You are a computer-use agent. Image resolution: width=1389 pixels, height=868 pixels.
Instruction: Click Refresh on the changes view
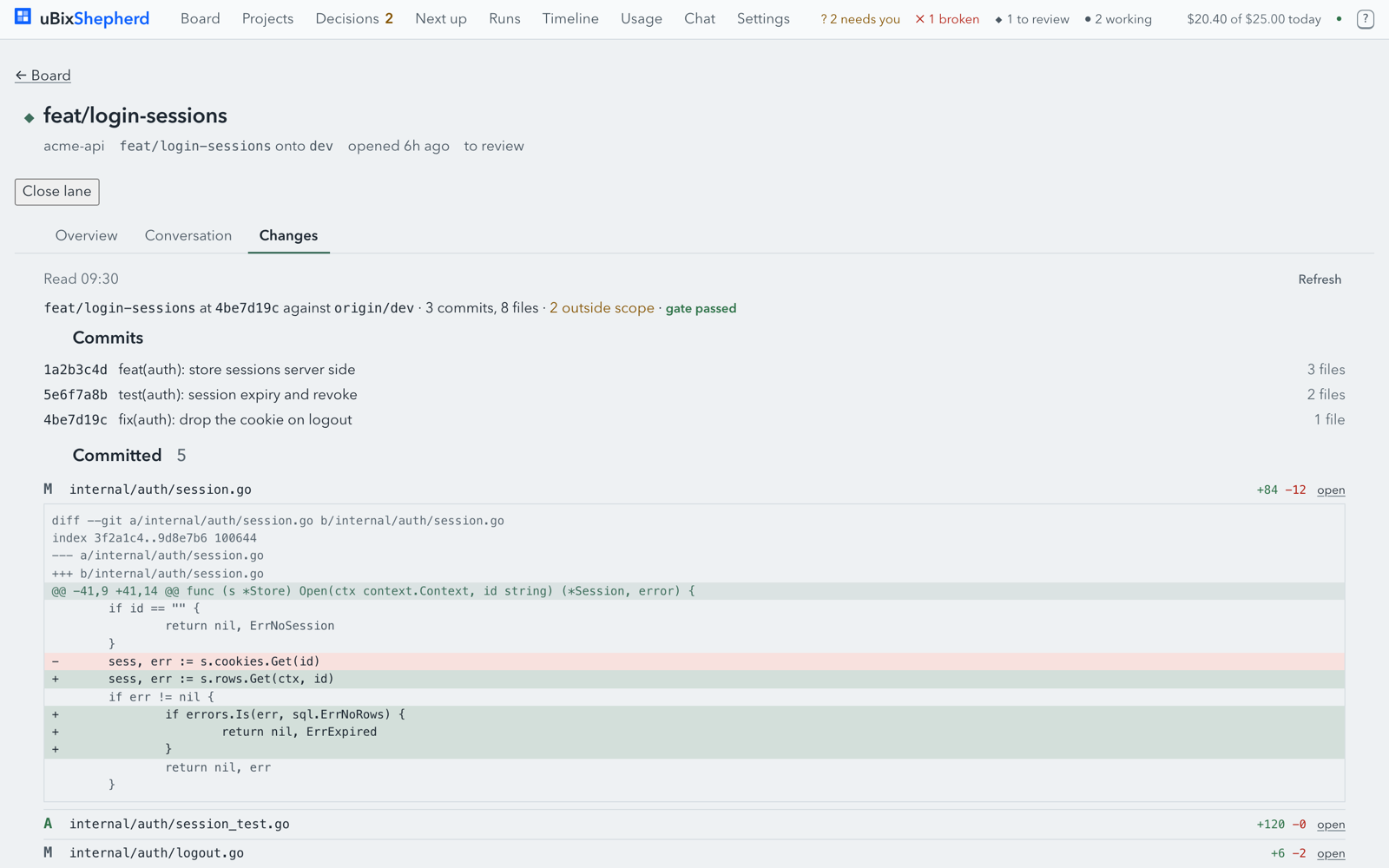(x=1320, y=279)
